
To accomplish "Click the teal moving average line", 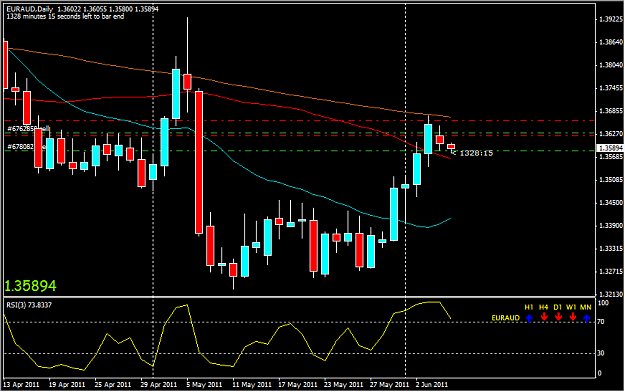I will click(279, 183).
